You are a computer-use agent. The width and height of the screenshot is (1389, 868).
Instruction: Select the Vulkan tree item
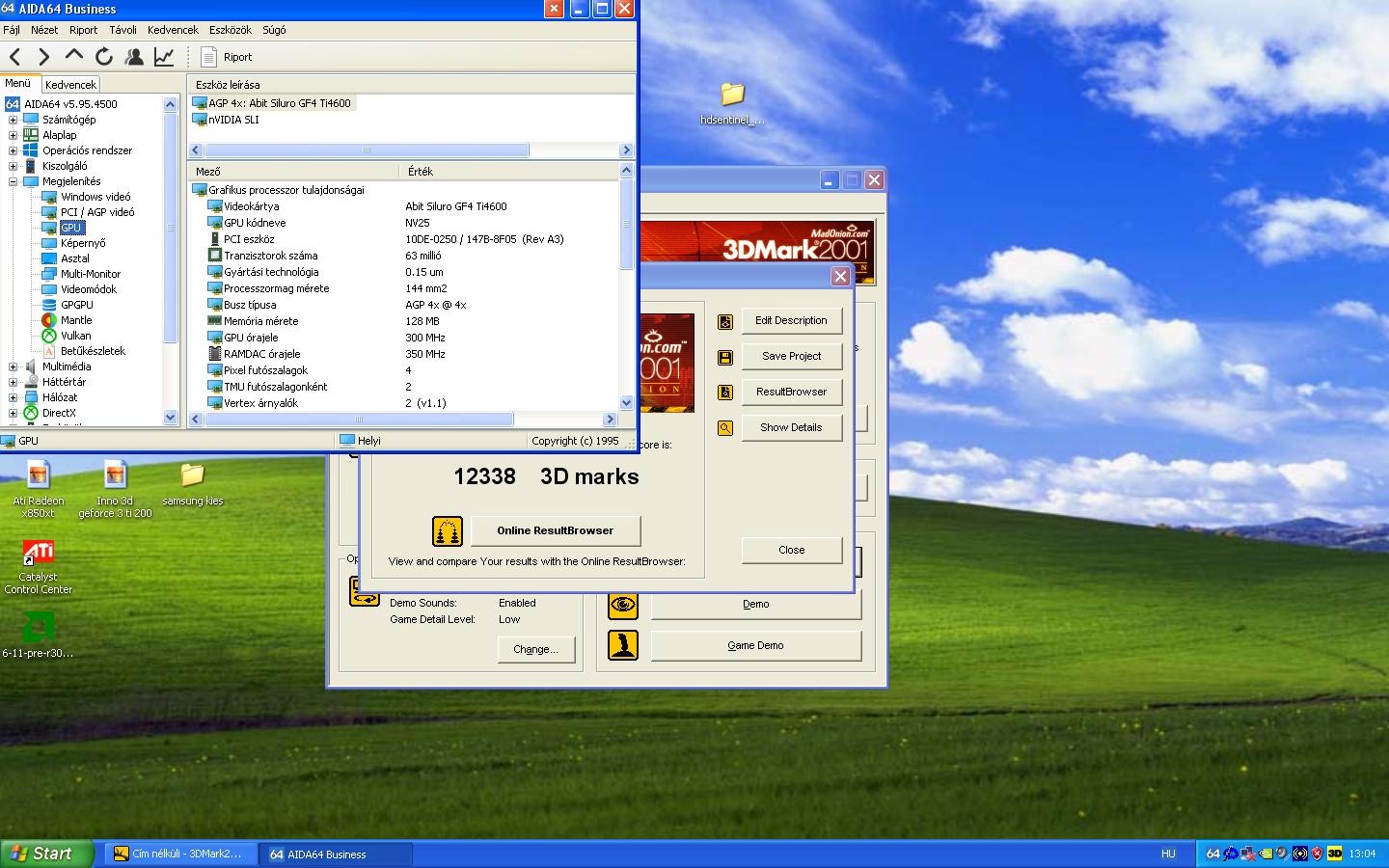coord(75,336)
